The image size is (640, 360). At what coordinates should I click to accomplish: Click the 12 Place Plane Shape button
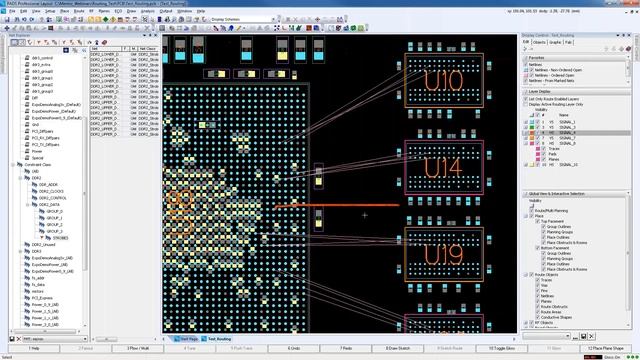[x=606, y=349]
